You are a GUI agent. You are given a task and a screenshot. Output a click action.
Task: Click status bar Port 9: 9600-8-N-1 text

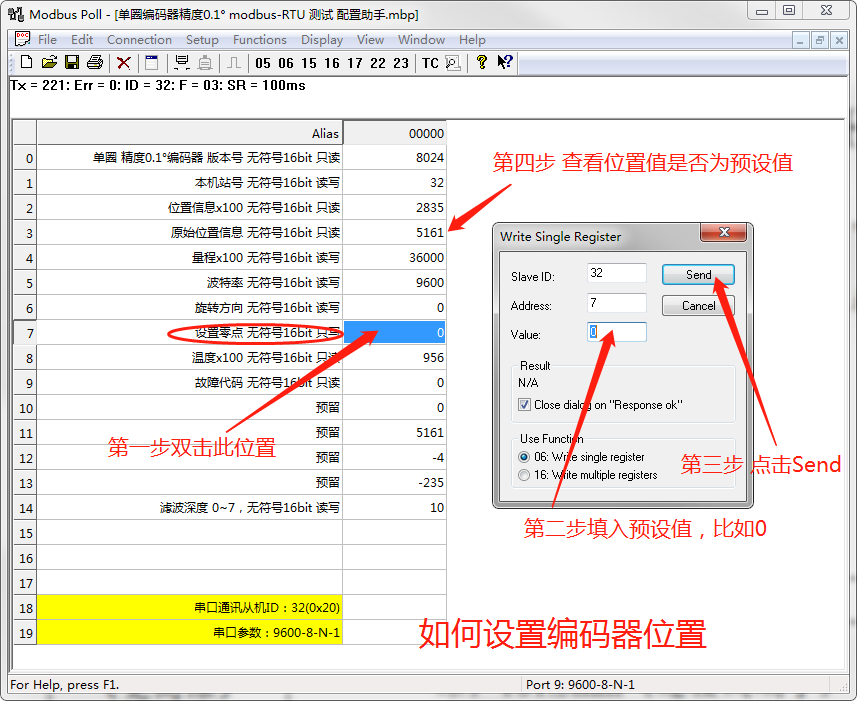580,685
